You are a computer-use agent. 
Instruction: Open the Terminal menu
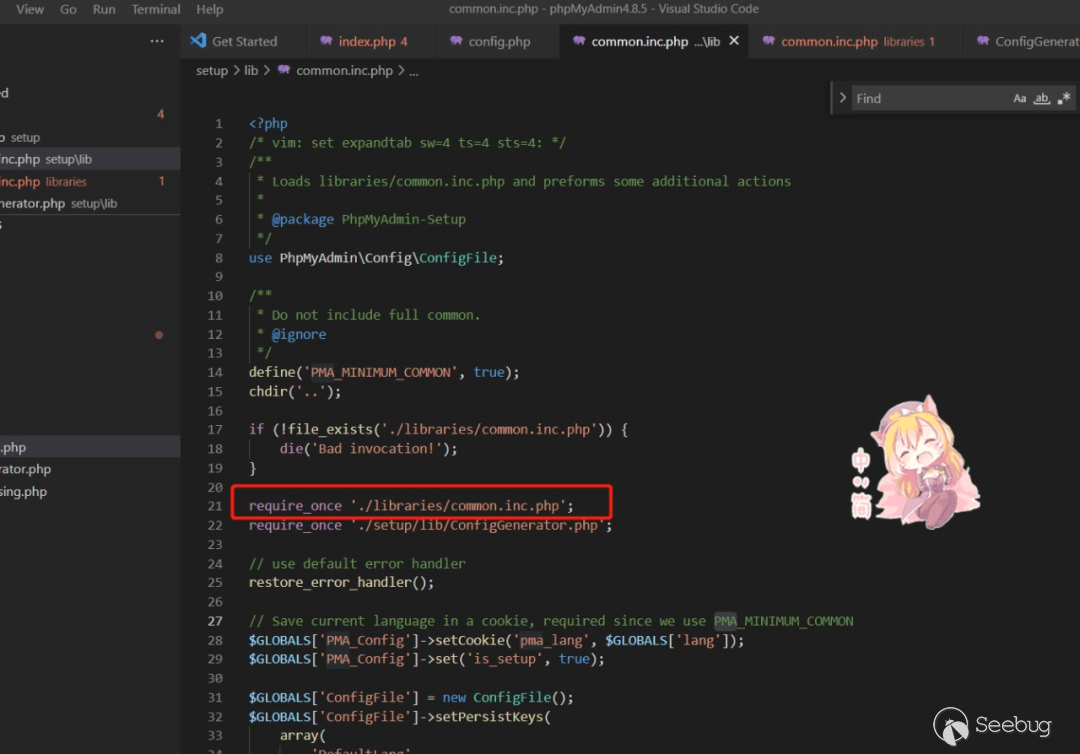pyautogui.click(x=156, y=9)
